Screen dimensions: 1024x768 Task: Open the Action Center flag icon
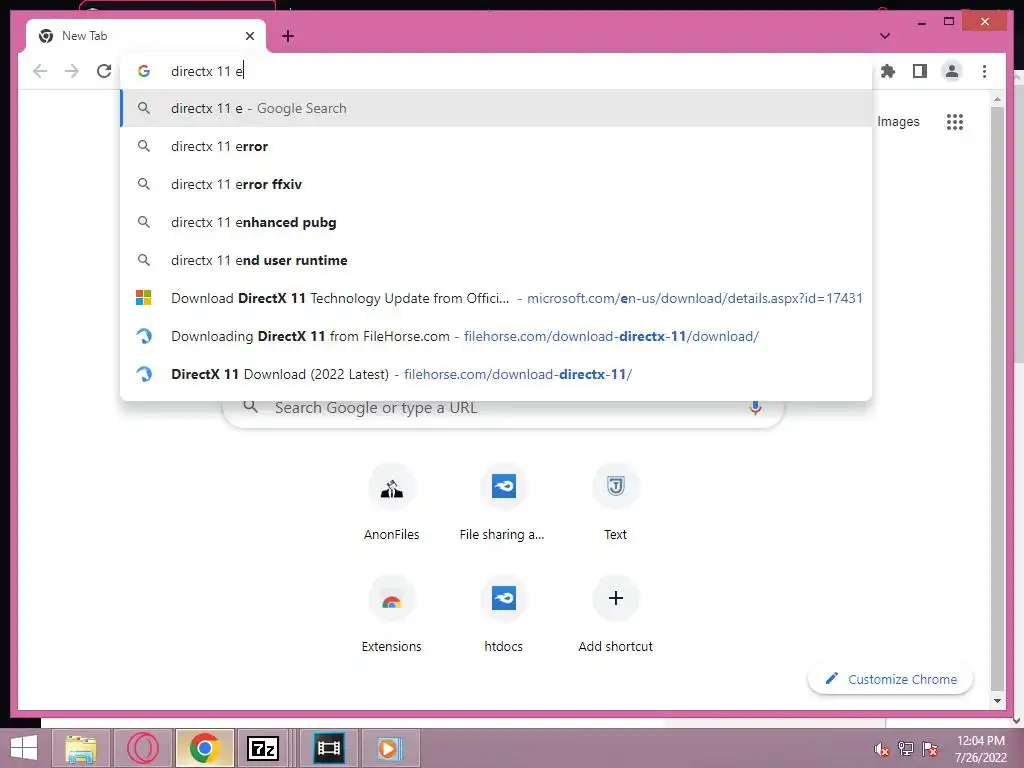pyautogui.click(x=930, y=749)
